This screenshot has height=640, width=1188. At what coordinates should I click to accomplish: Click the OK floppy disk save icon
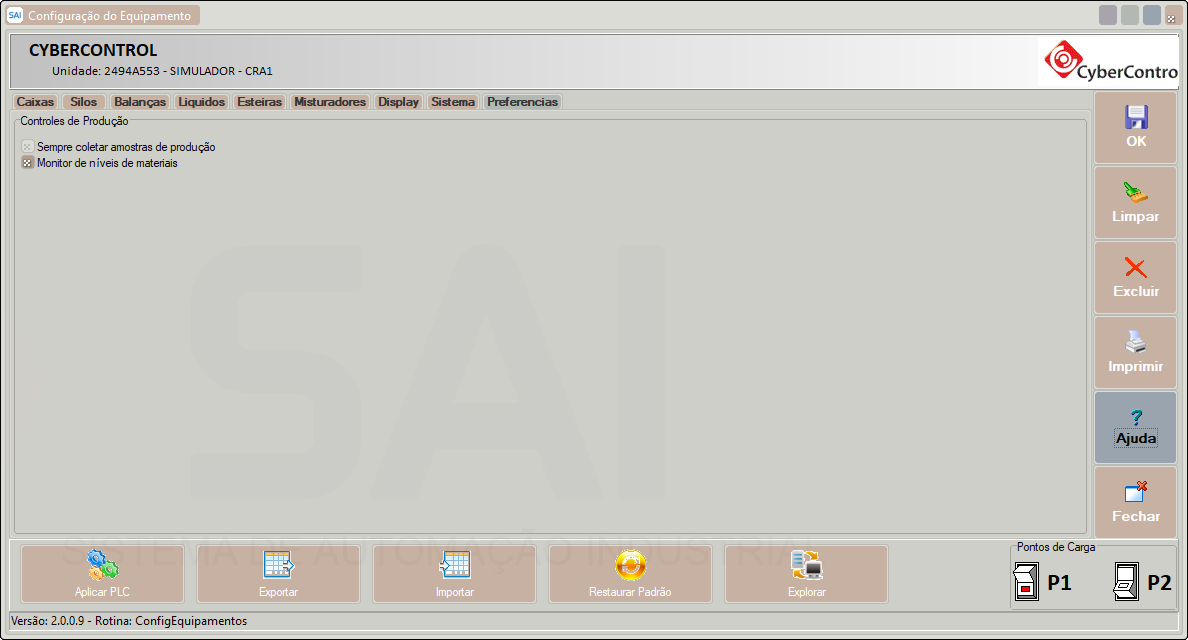click(x=1136, y=117)
